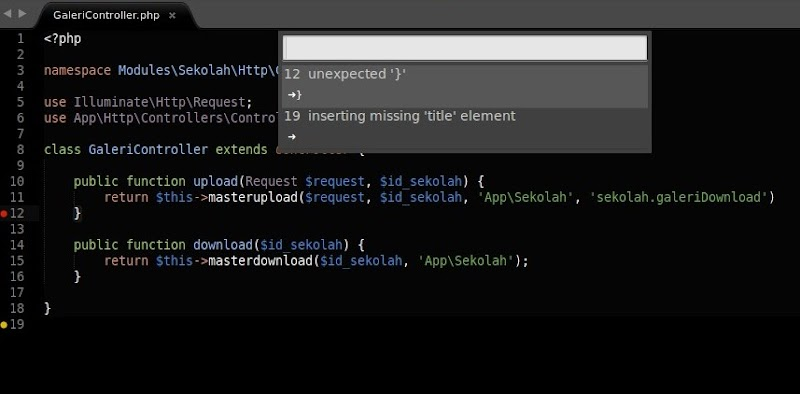Click the masterdownload method call on line 15
This screenshot has height=394, width=800.
click(x=260, y=261)
